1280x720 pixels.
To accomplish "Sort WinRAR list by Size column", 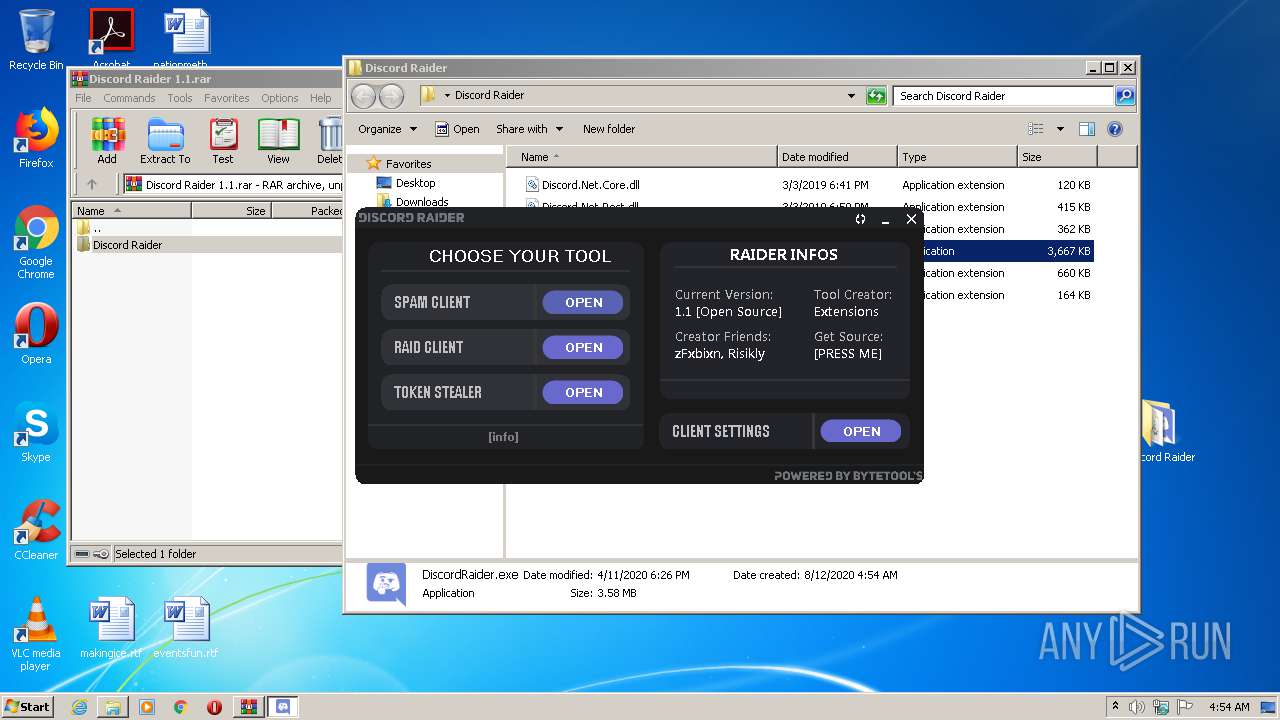I will point(231,210).
